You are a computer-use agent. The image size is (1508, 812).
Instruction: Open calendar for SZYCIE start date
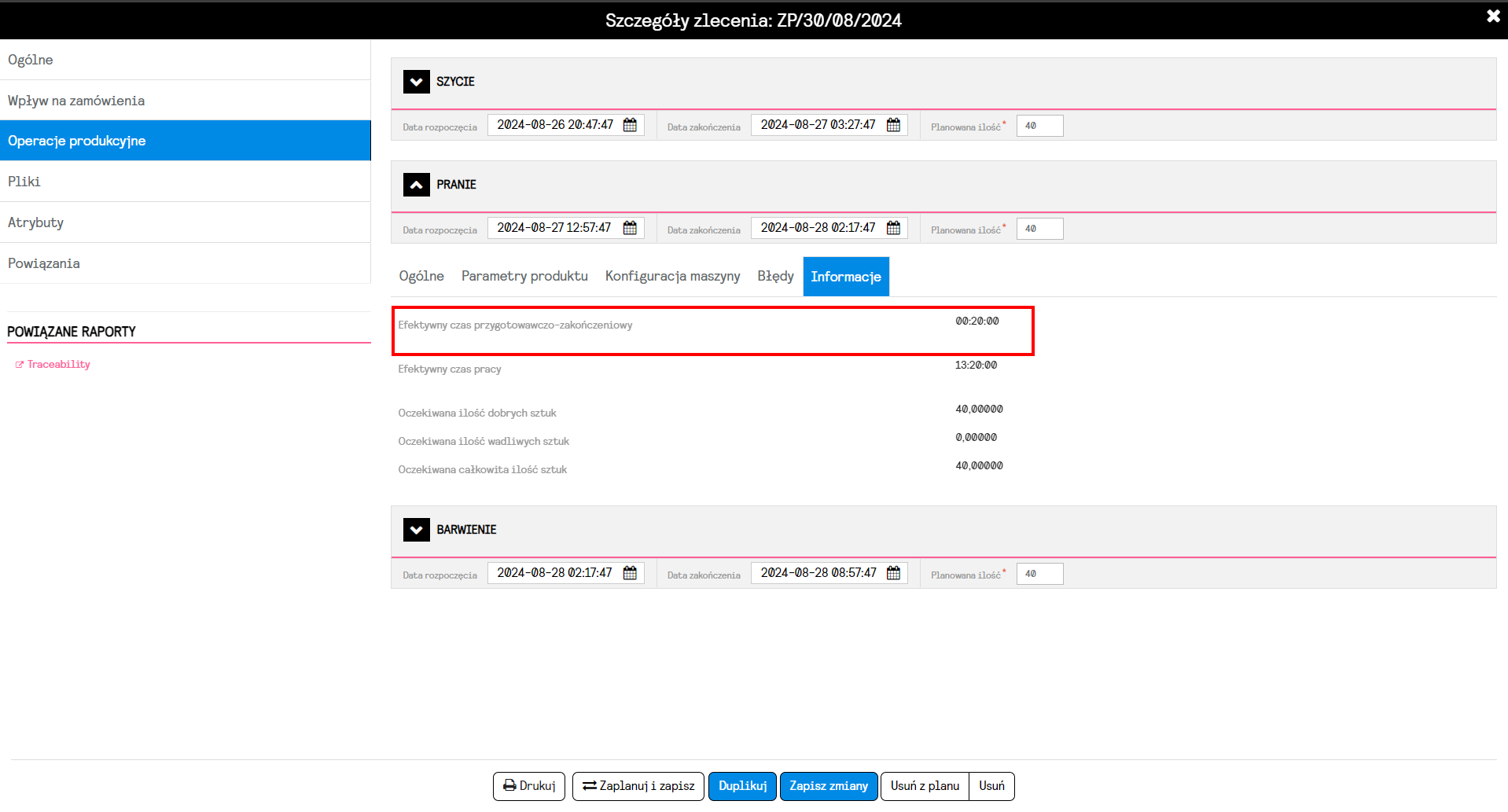(630, 125)
